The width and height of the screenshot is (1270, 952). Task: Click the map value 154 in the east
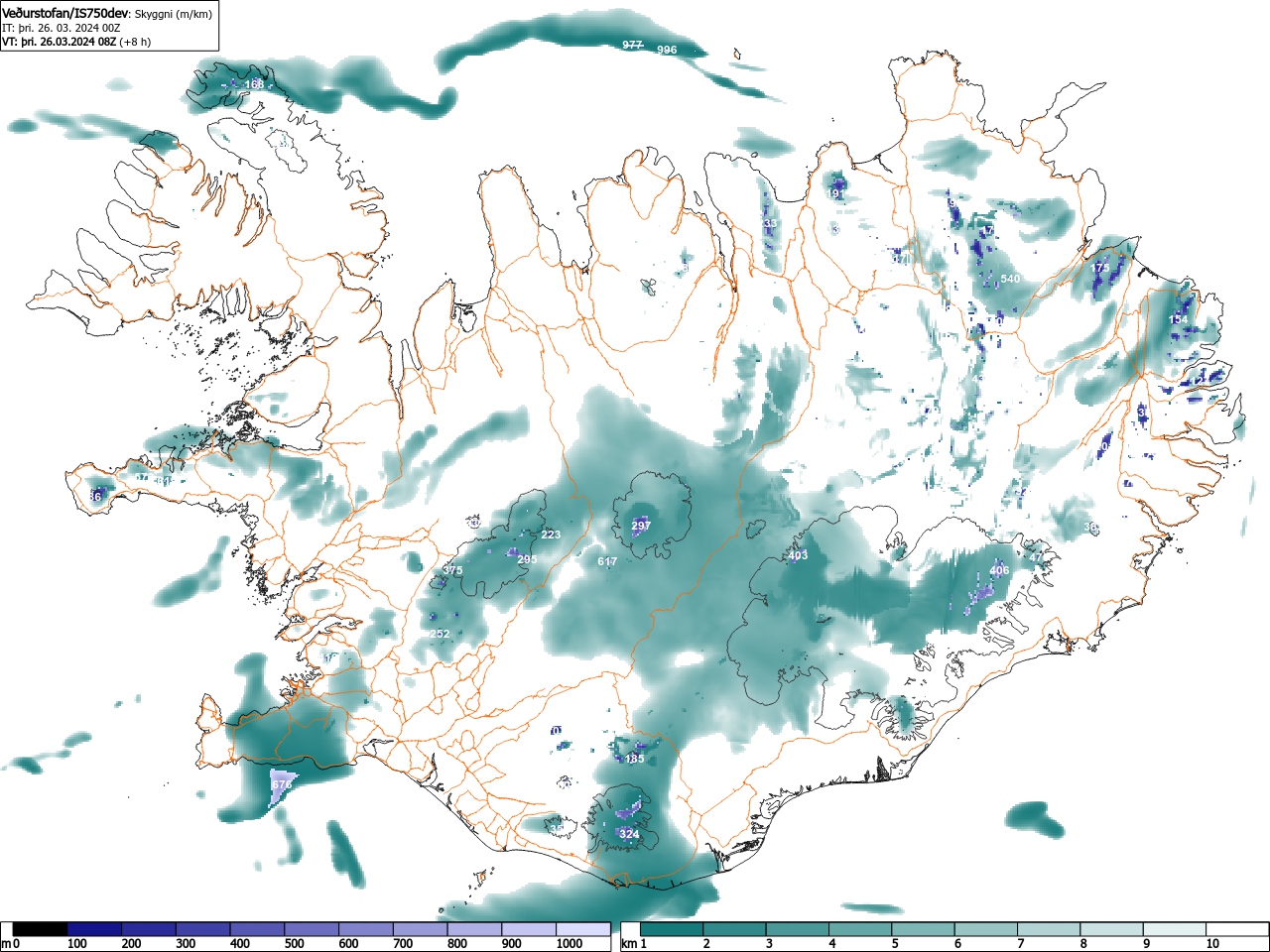(1179, 319)
